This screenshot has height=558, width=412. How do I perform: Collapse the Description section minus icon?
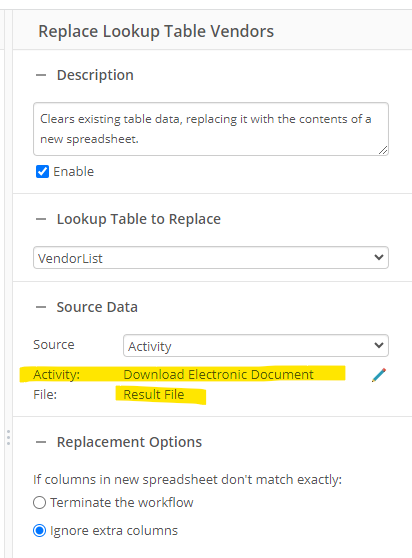[41, 75]
